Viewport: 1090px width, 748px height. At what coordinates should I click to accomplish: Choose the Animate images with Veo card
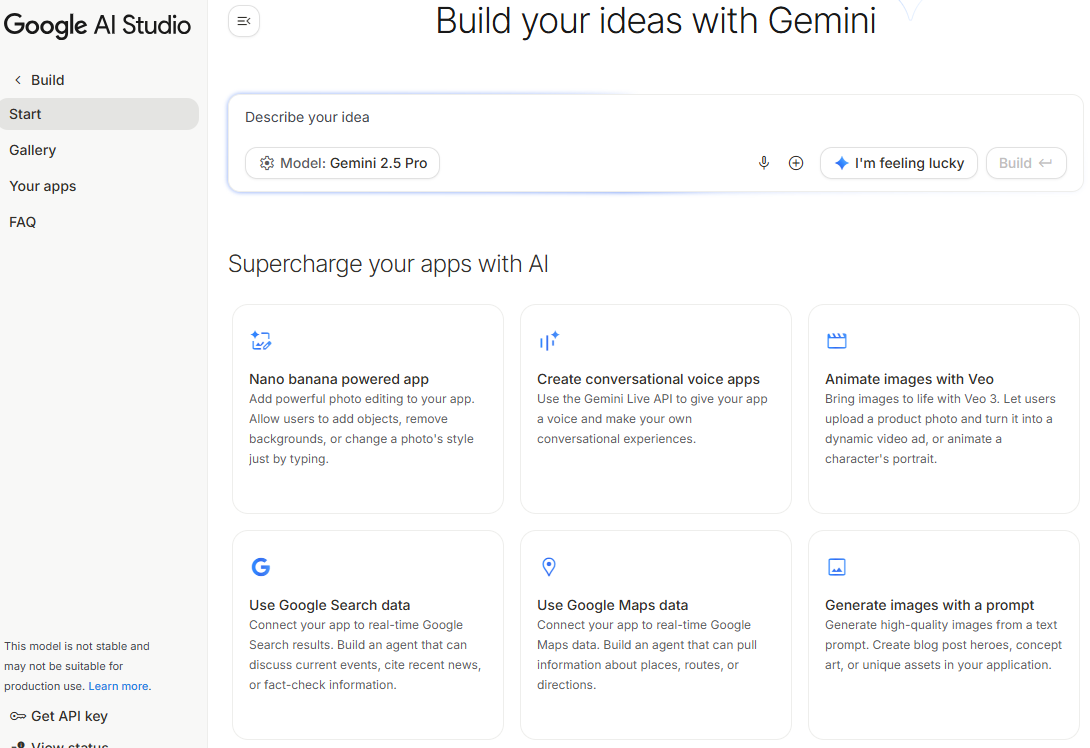pos(943,409)
